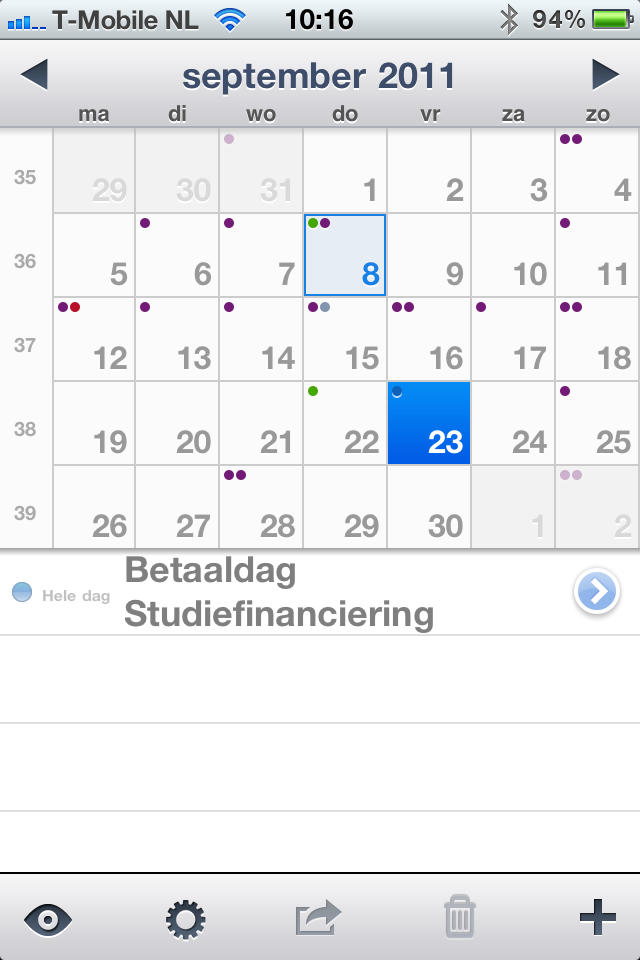Screen dimensions: 640x960
Task: Select week number 39
Action: (25, 513)
